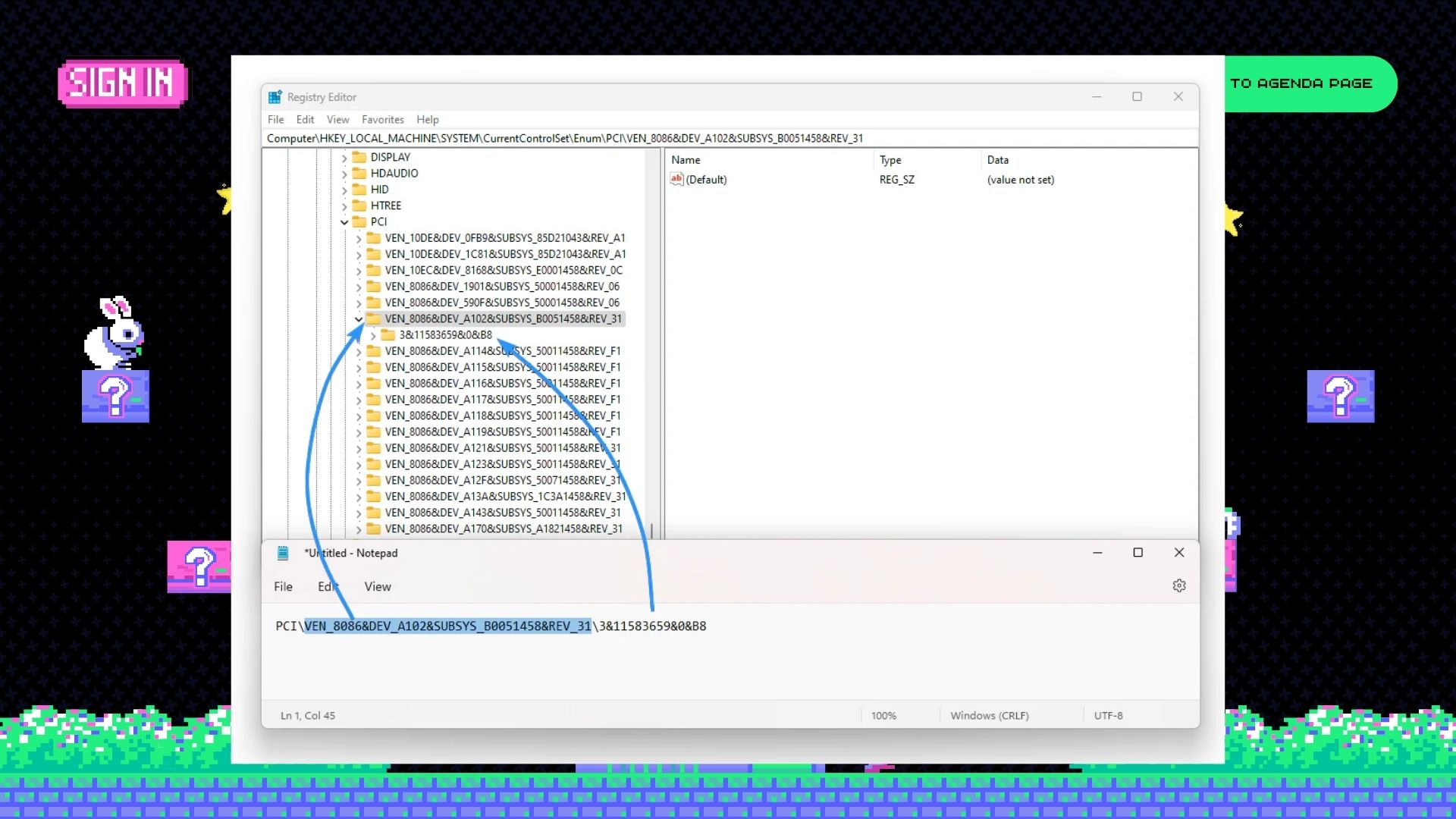Select the VEN_8086&DEV_A119 key
This screenshot has width=1456, height=819.
coord(502,432)
